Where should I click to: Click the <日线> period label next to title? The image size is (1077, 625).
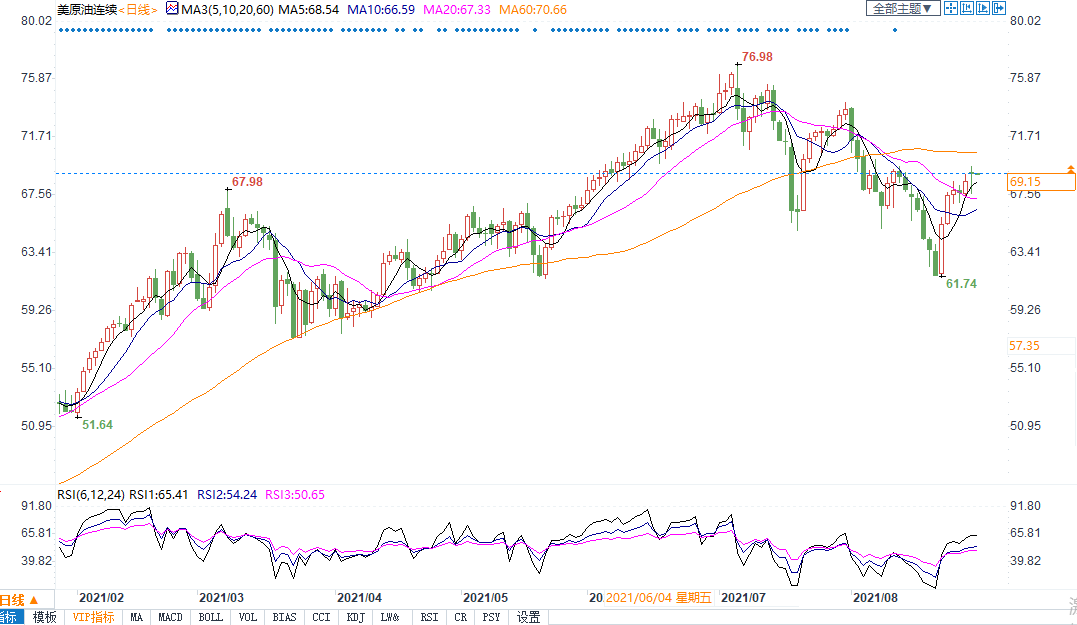coord(140,9)
